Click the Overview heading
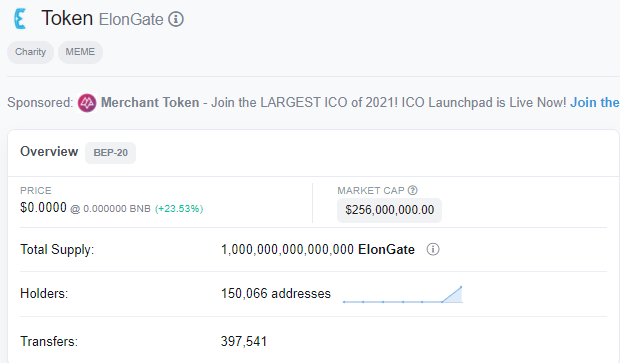The height and width of the screenshot is (363, 620). coord(49,152)
